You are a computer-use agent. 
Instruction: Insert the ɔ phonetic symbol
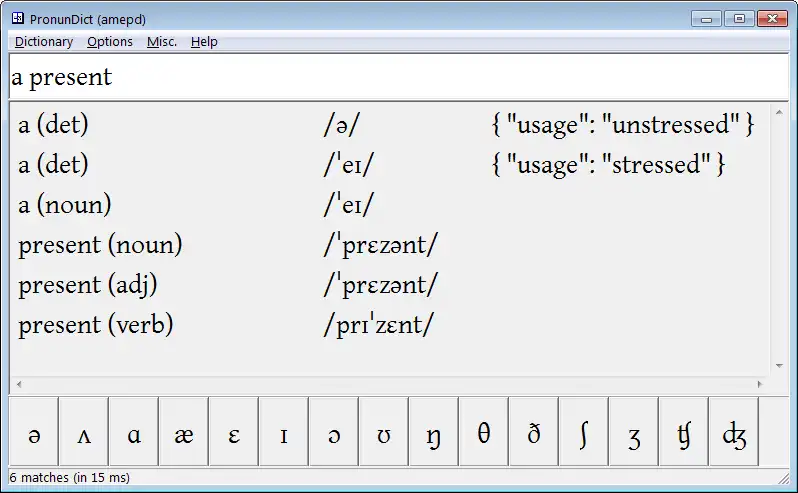333,432
